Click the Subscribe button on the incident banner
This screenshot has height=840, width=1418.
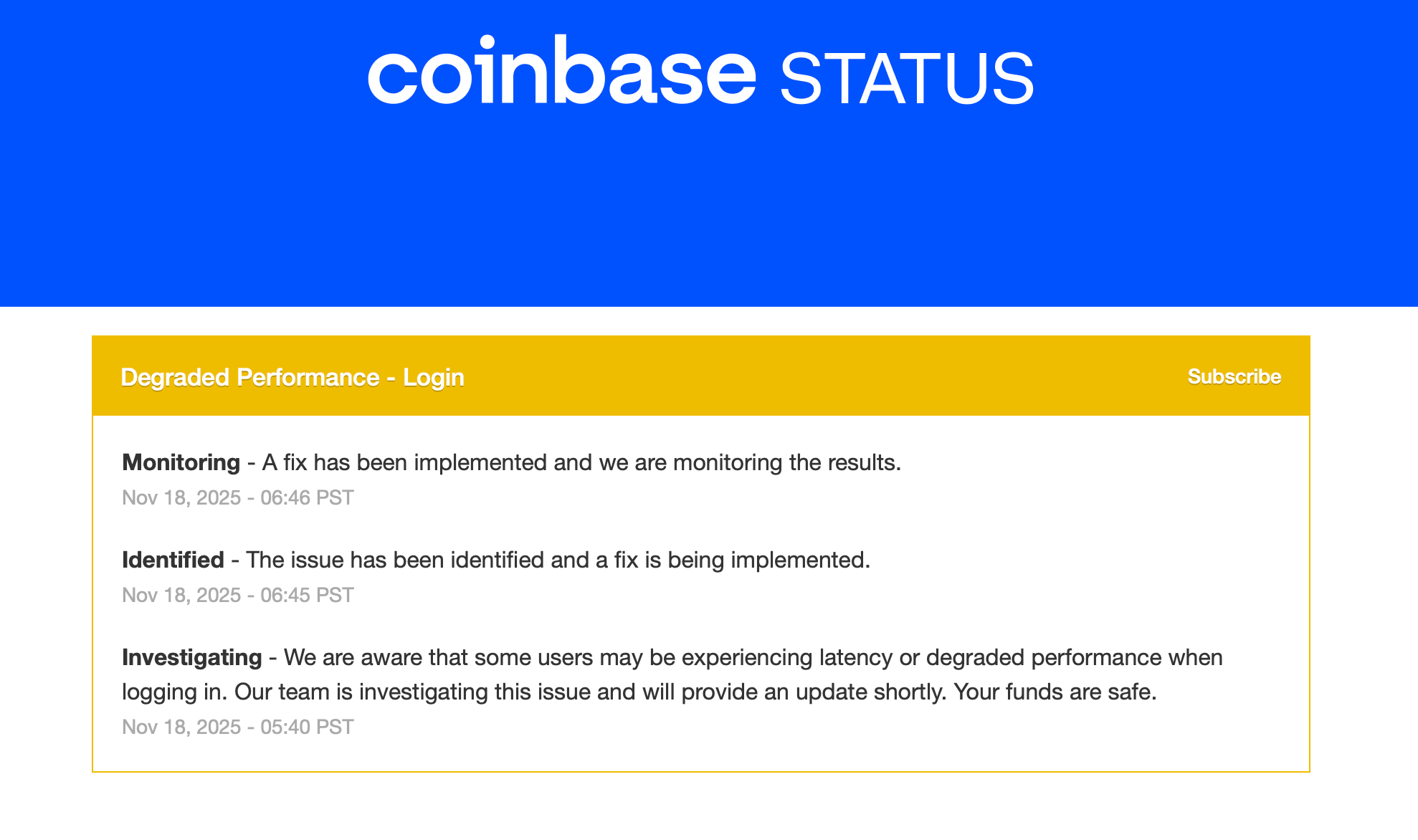(x=1234, y=376)
